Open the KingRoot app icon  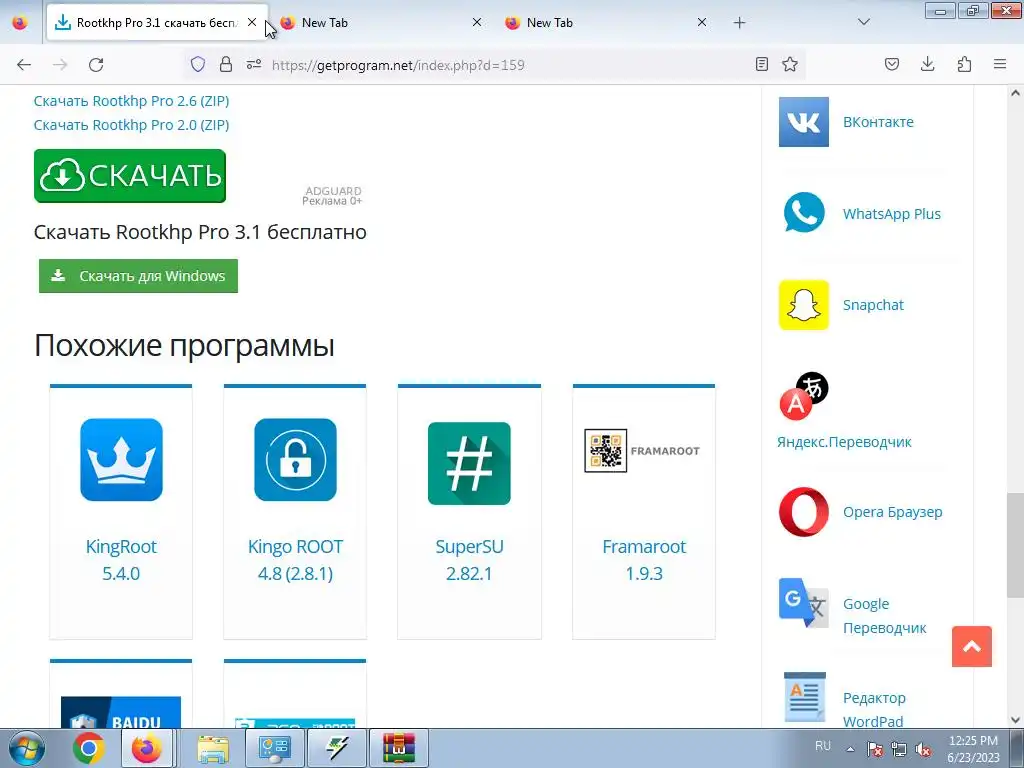coord(121,460)
